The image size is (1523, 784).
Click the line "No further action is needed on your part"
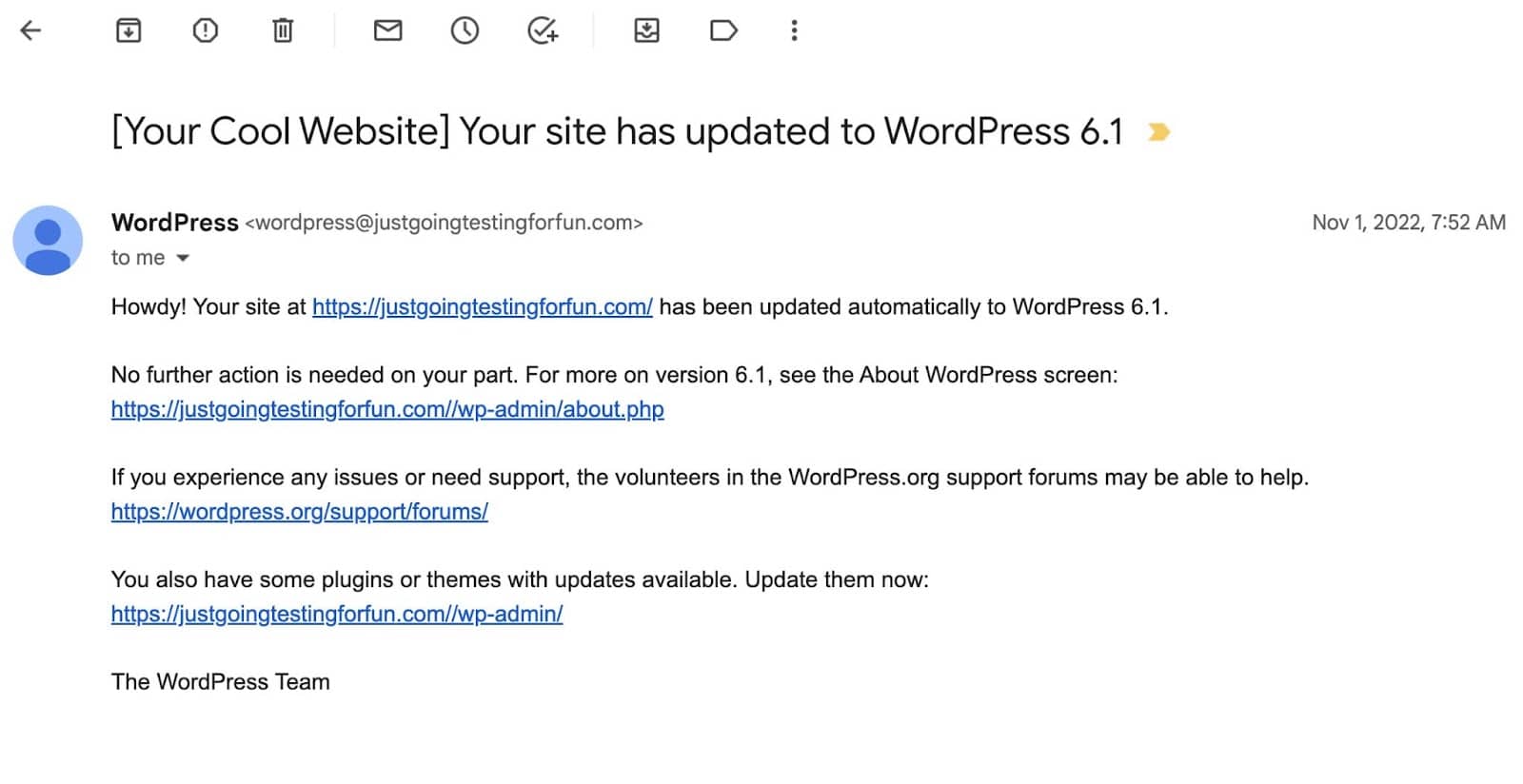click(614, 375)
